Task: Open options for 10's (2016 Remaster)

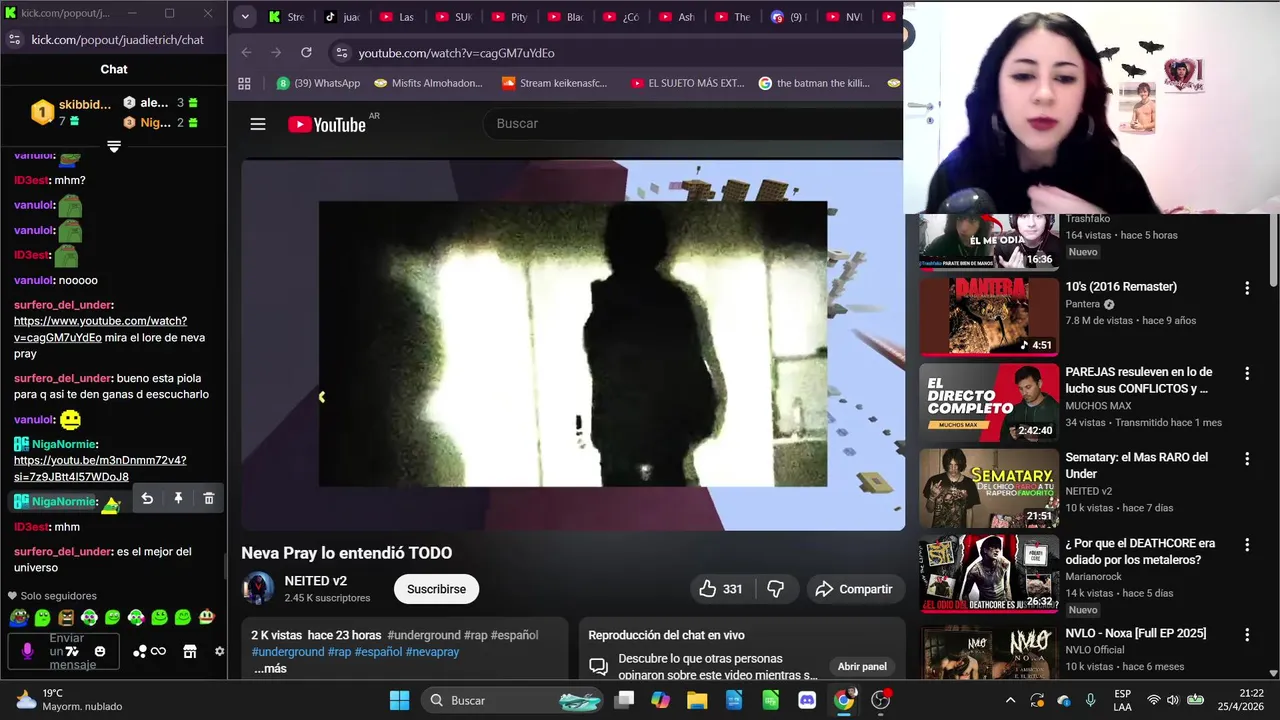Action: point(1247,288)
